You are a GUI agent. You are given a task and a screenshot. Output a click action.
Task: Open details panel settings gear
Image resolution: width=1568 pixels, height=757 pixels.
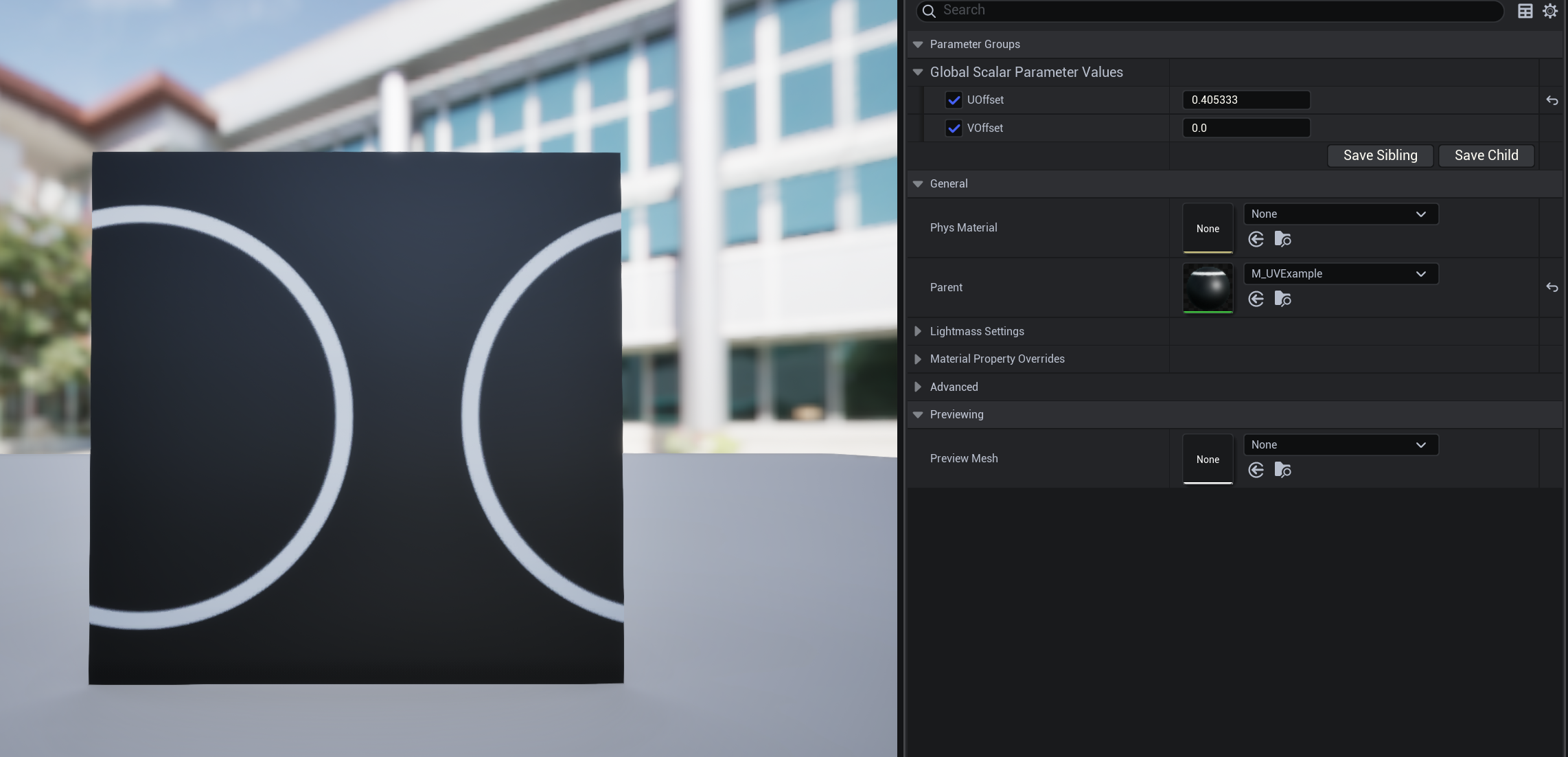1550,11
